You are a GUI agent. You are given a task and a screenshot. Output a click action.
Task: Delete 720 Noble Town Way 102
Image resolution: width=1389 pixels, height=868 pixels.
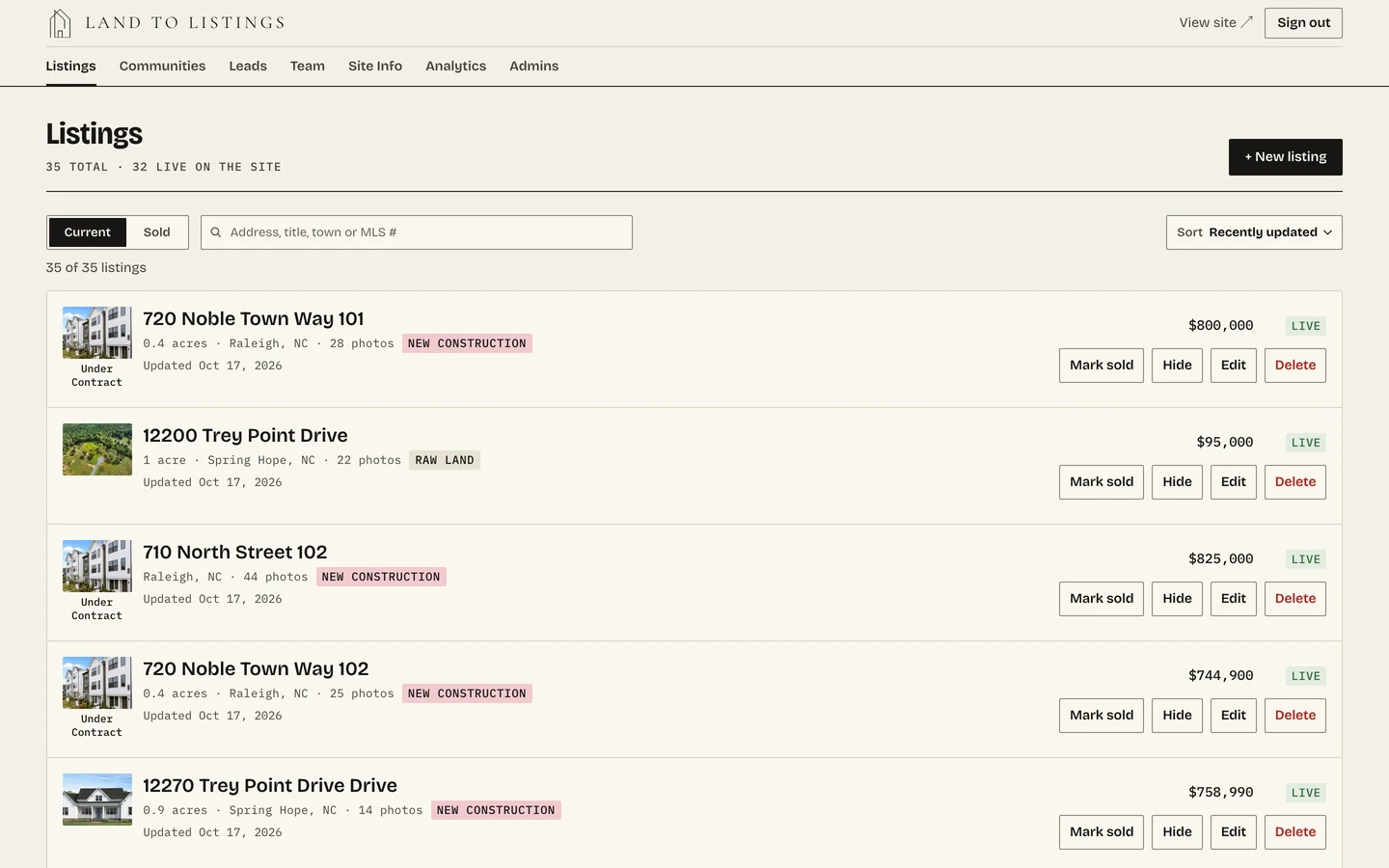click(x=1295, y=716)
